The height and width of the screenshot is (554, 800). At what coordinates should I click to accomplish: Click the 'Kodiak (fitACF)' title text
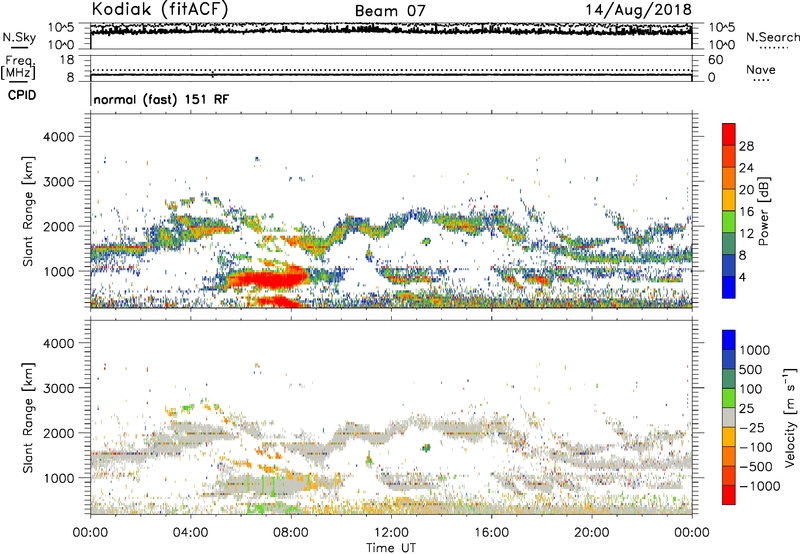click(x=160, y=9)
